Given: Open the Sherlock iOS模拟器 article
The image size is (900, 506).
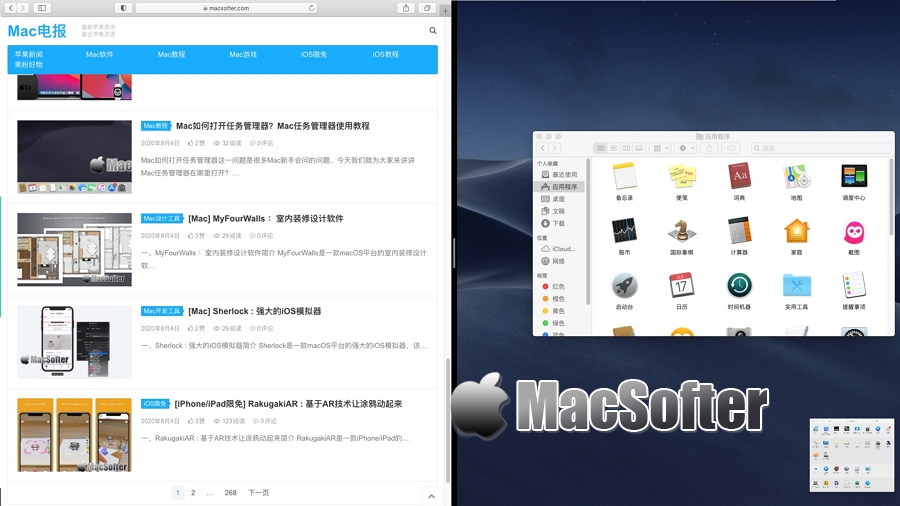Looking at the screenshot, I should tap(254, 311).
